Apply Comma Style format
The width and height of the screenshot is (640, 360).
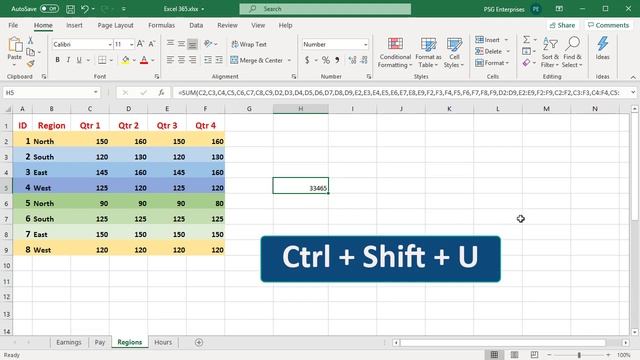coord(337,60)
